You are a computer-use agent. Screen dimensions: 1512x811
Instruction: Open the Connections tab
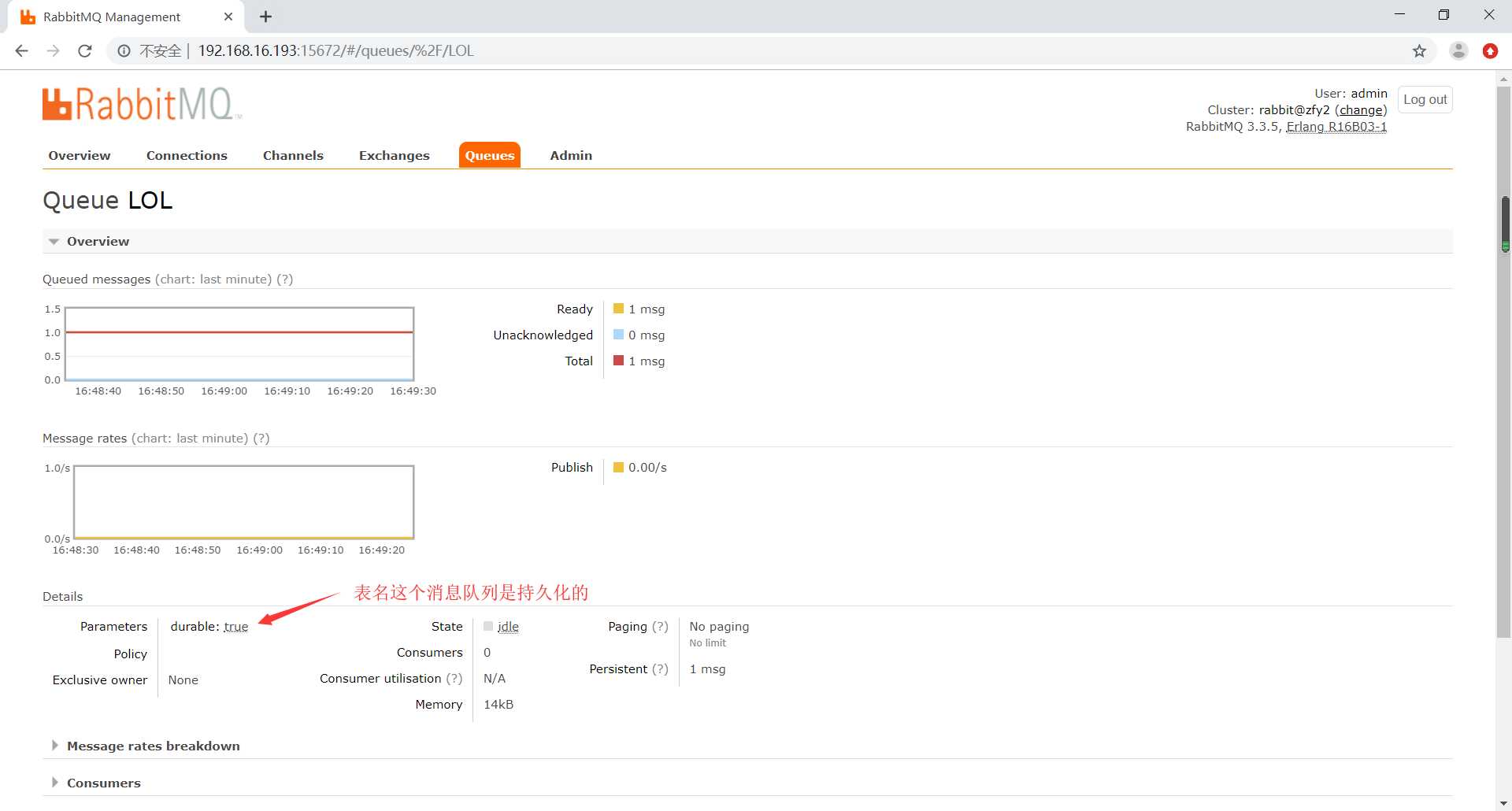pyautogui.click(x=187, y=155)
